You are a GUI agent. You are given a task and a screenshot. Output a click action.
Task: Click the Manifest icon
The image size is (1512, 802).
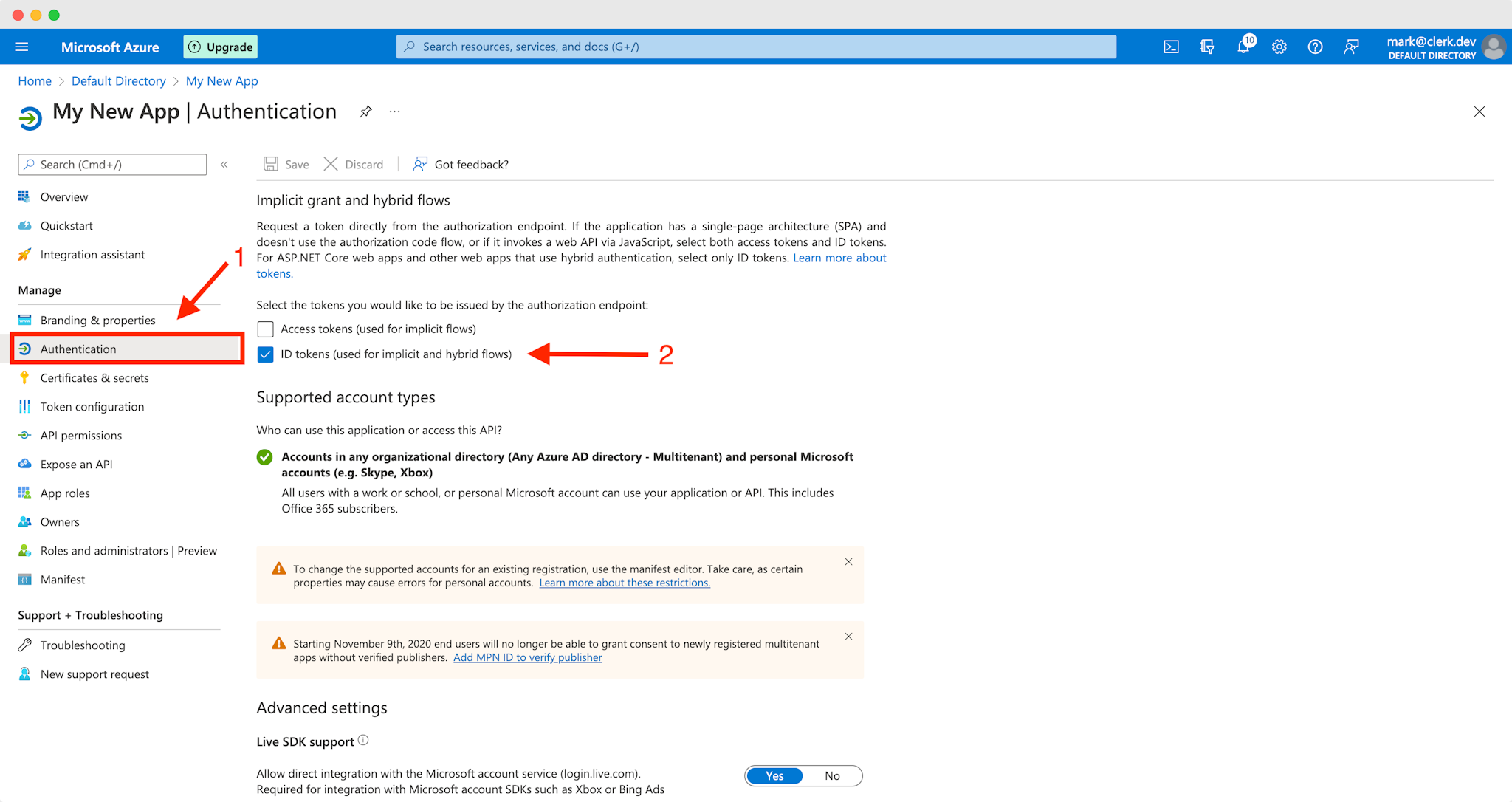[x=23, y=579]
